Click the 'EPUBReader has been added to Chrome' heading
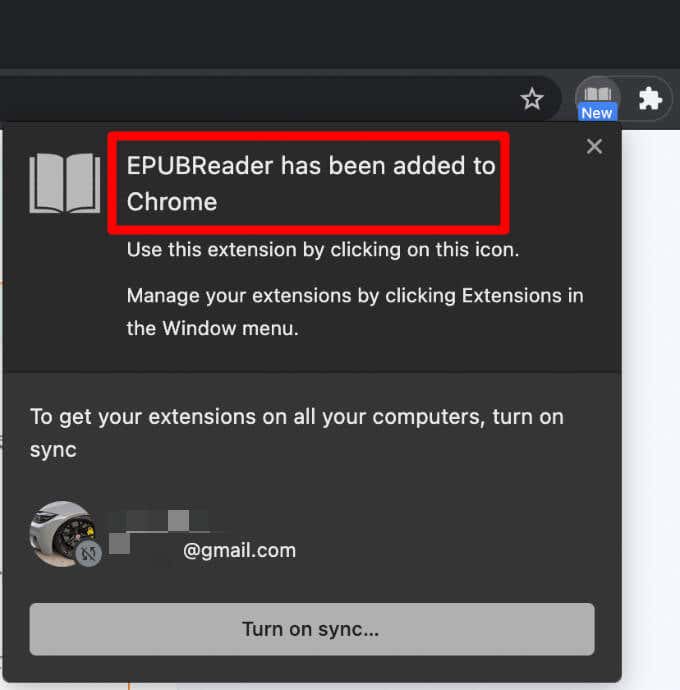Viewport: 680px width, 690px height. (x=311, y=184)
